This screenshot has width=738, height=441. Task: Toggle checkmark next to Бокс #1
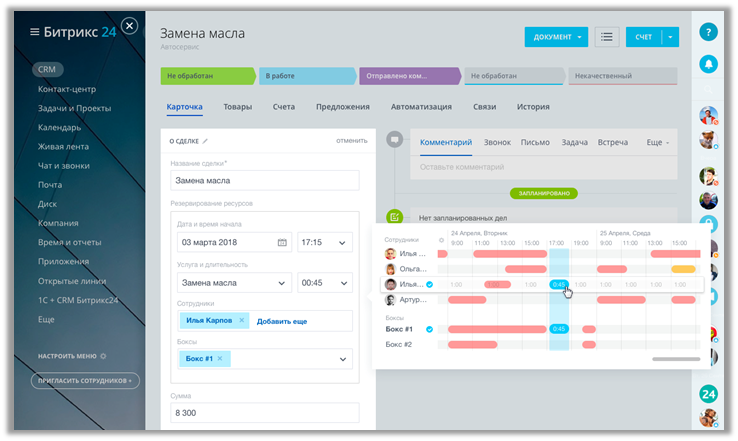pos(429,329)
